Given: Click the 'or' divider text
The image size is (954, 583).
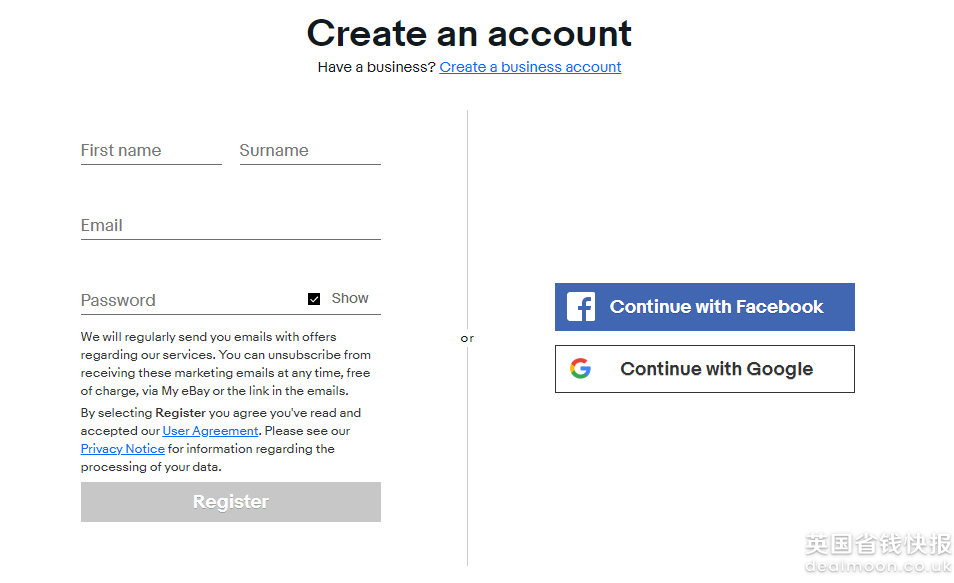Looking at the screenshot, I should point(467,338).
